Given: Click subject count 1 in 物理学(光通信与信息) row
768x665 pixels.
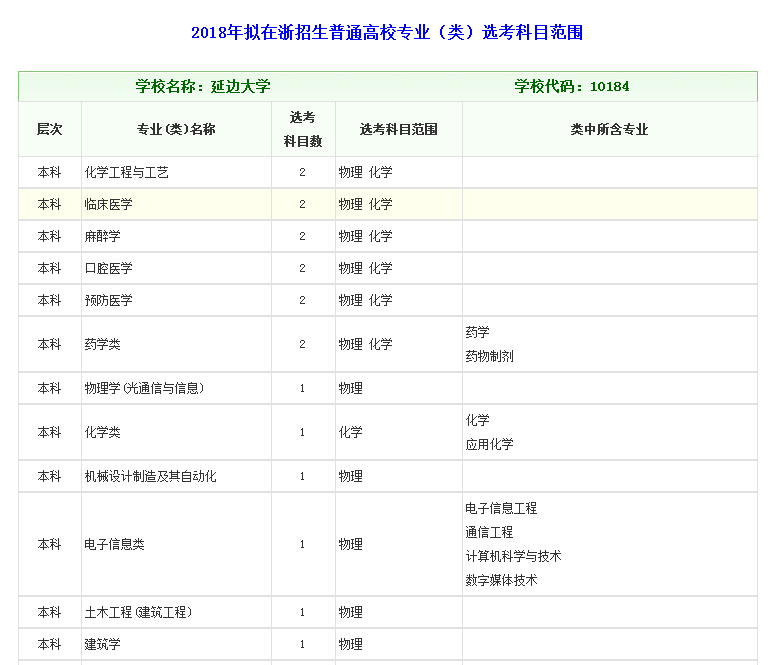Looking at the screenshot, I should (x=302, y=388).
